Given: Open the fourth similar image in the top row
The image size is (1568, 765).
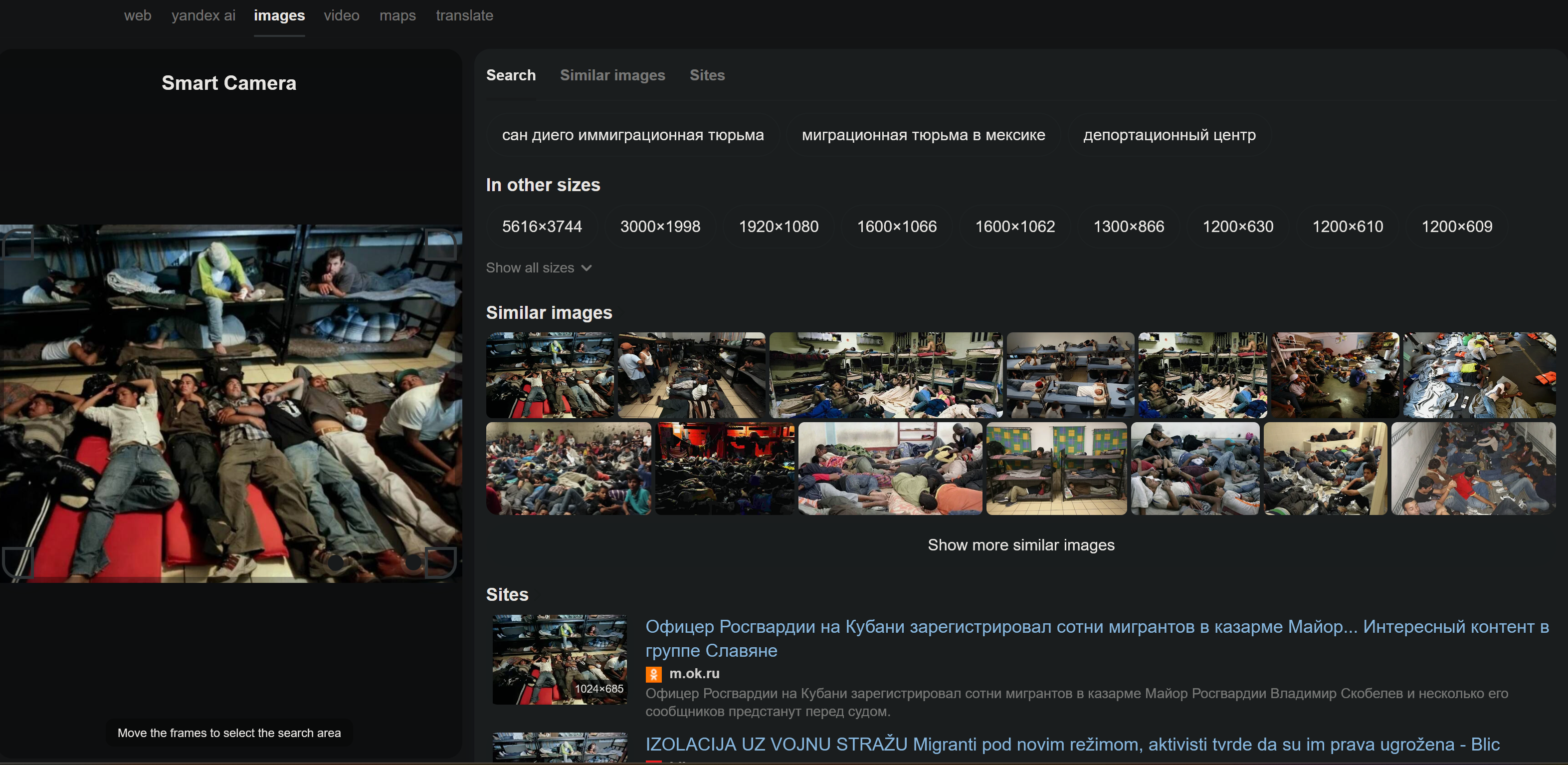Looking at the screenshot, I should 1070,375.
